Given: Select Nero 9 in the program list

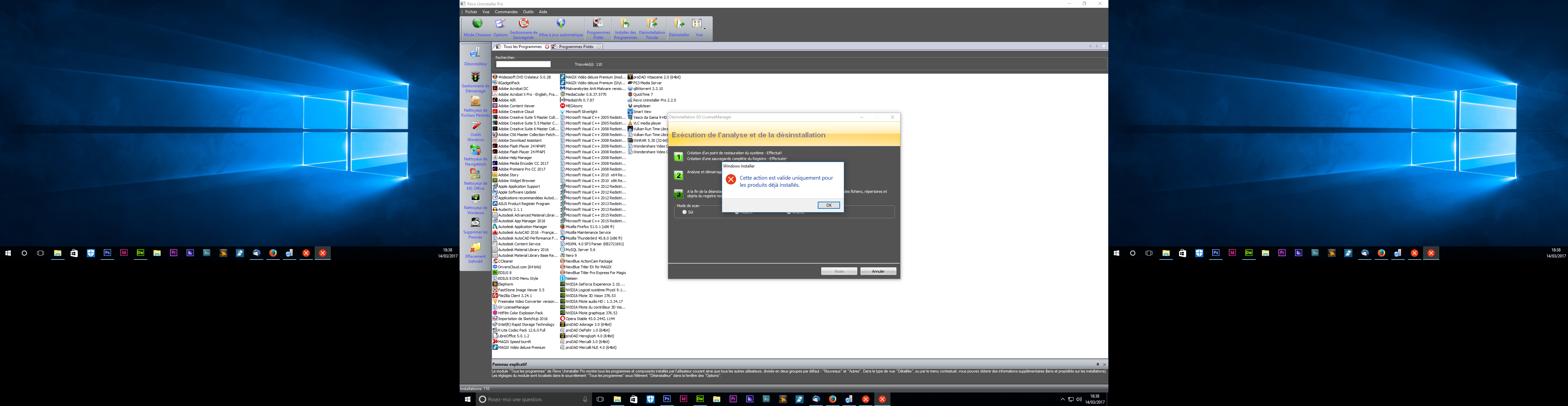Looking at the screenshot, I should coord(568,255).
